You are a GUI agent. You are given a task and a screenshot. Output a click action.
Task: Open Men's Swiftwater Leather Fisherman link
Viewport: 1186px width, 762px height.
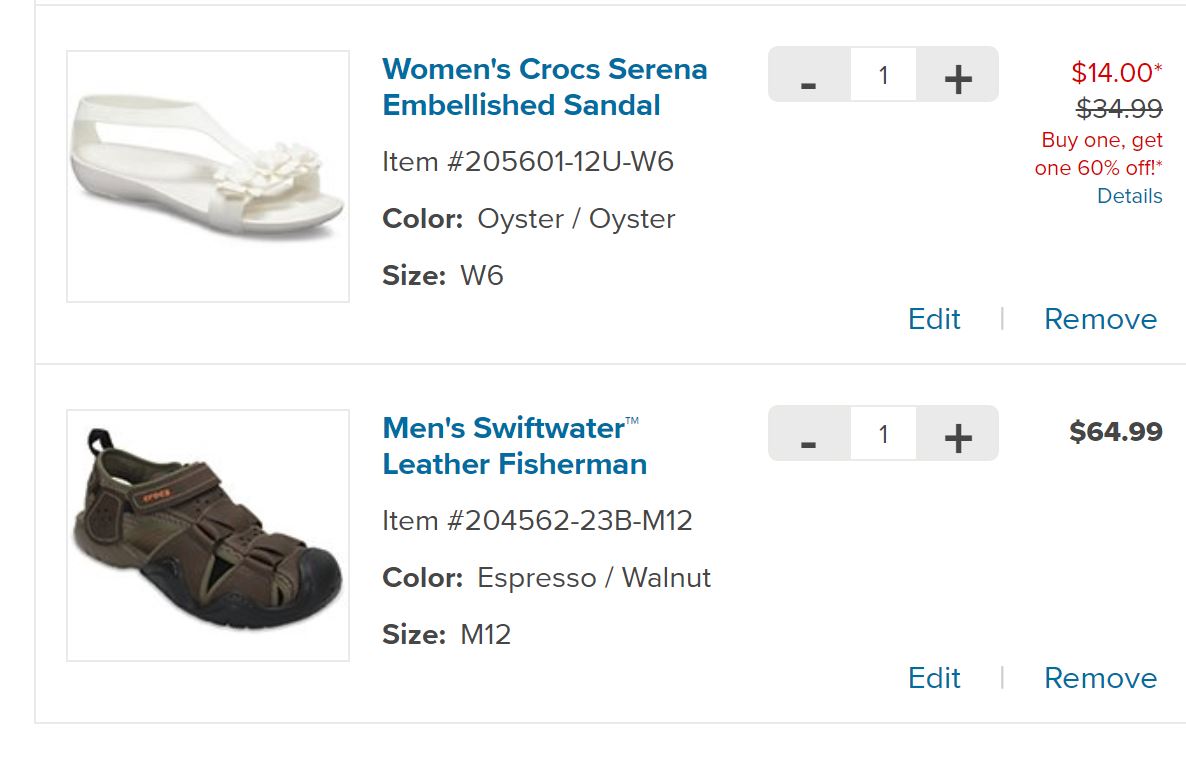[x=514, y=446]
